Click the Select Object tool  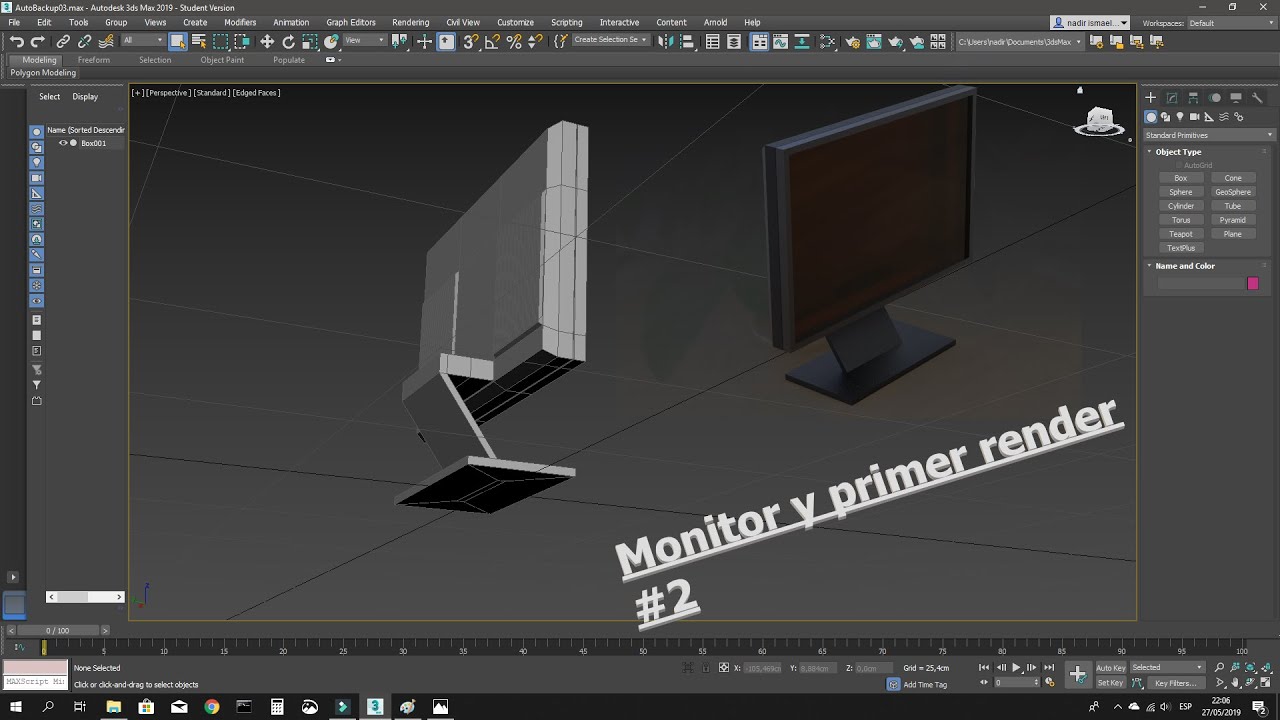[x=177, y=41]
